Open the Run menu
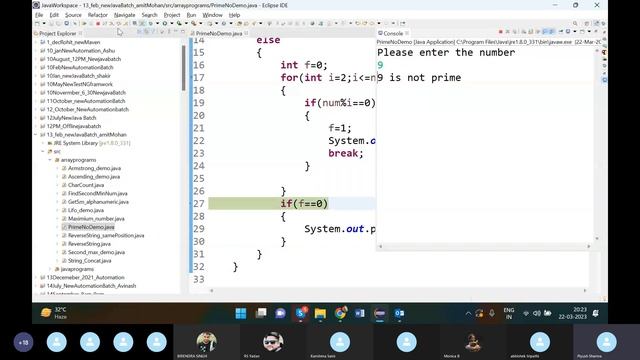The height and width of the screenshot is (360, 640). point(191,15)
